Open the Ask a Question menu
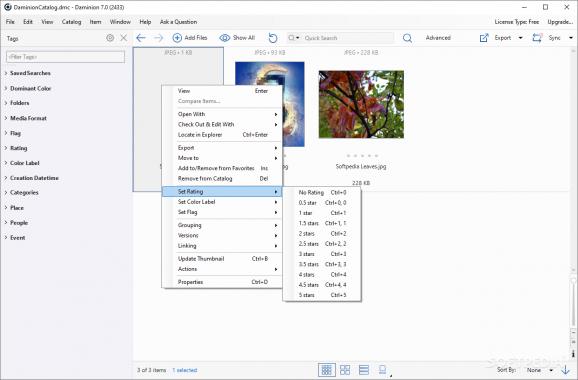 click(x=178, y=22)
